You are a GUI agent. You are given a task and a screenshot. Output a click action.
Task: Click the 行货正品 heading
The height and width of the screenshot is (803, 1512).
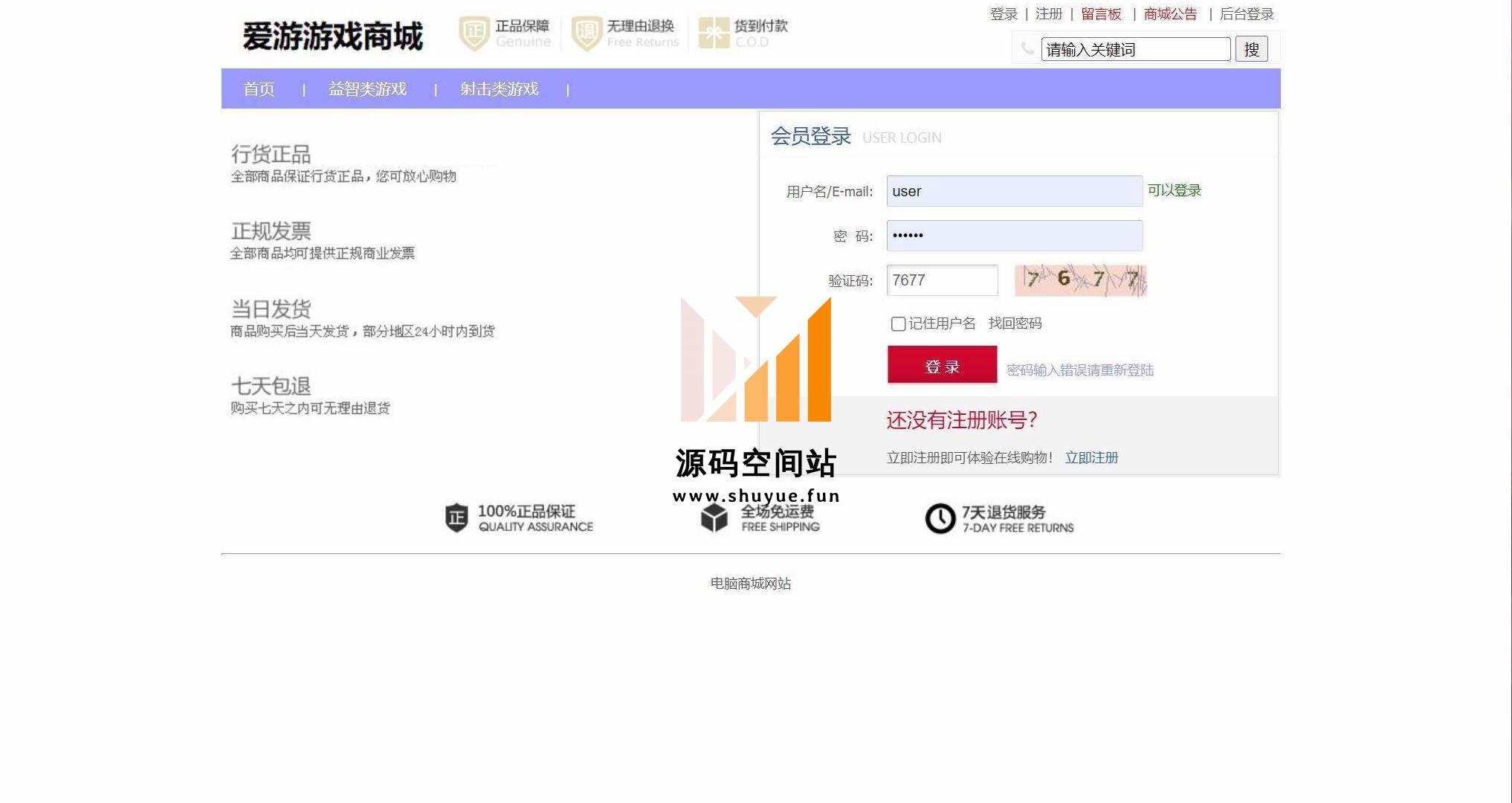pyautogui.click(x=271, y=154)
